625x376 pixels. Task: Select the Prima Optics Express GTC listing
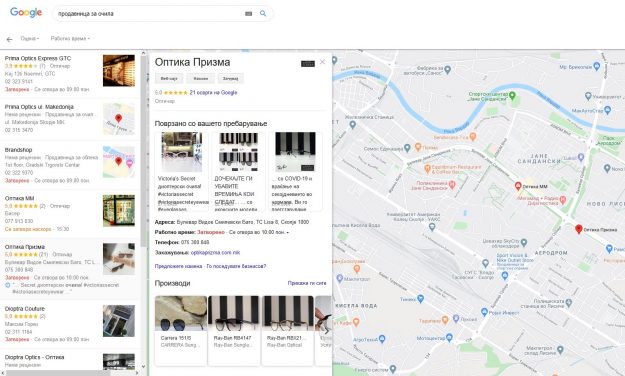70,74
